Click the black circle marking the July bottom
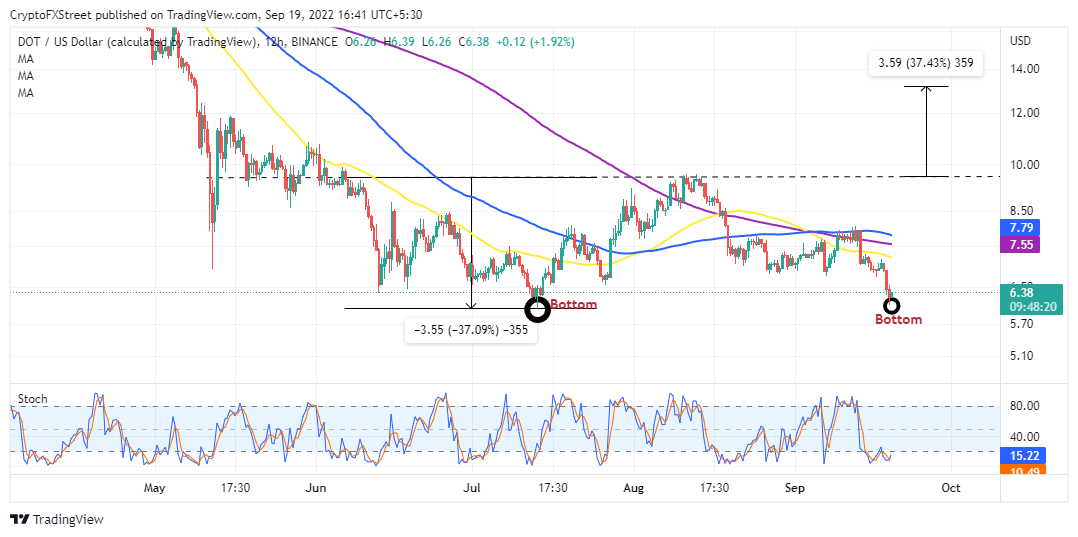Image resolution: width=1078 pixels, height=537 pixels. tap(538, 309)
